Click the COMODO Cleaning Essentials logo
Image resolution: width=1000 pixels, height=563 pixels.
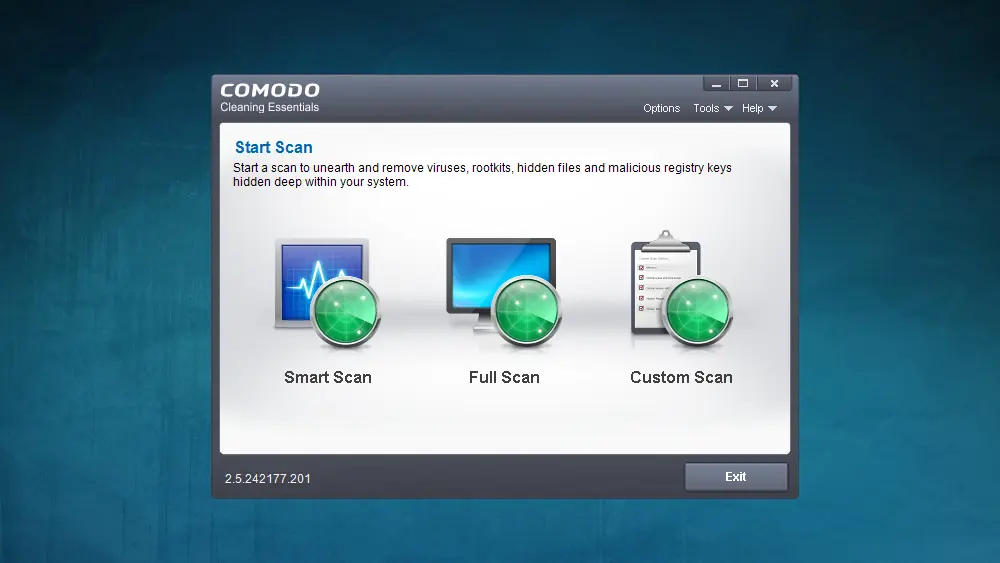click(270, 98)
